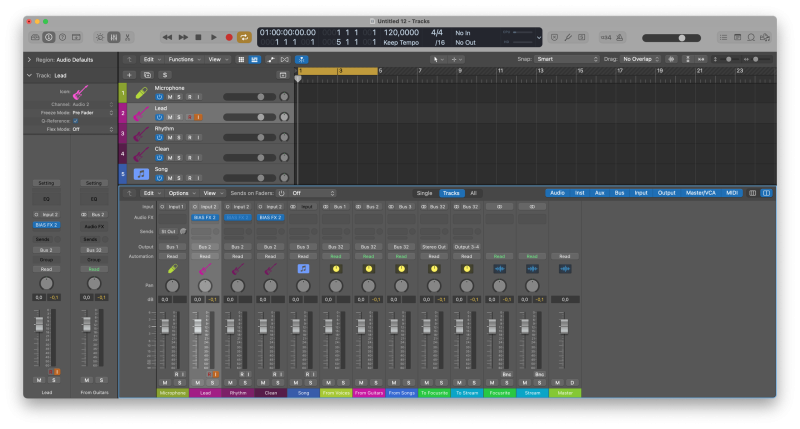Expand the Region Audio Defaults section

[x=28, y=60]
